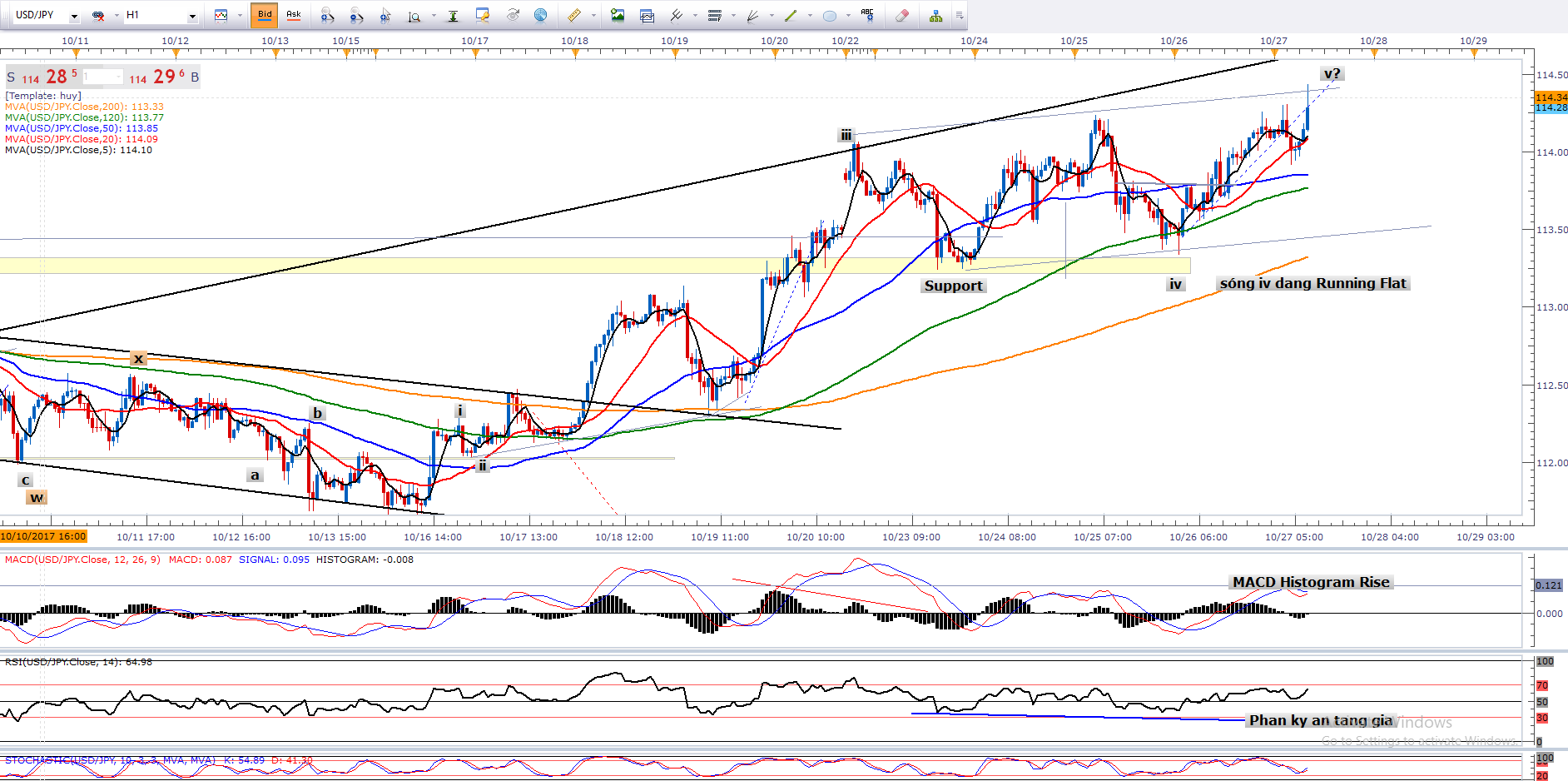
Task: Click the 'v?' wave label on chart
Action: point(1332,74)
